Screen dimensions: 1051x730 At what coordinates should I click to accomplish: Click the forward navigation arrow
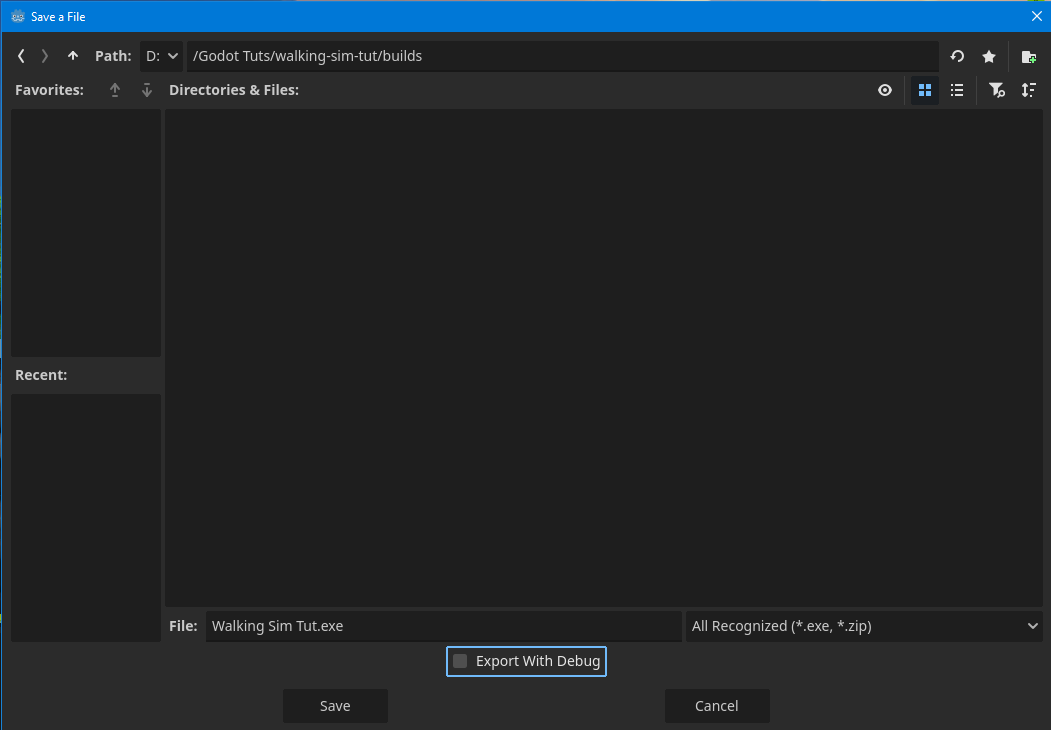tap(45, 56)
